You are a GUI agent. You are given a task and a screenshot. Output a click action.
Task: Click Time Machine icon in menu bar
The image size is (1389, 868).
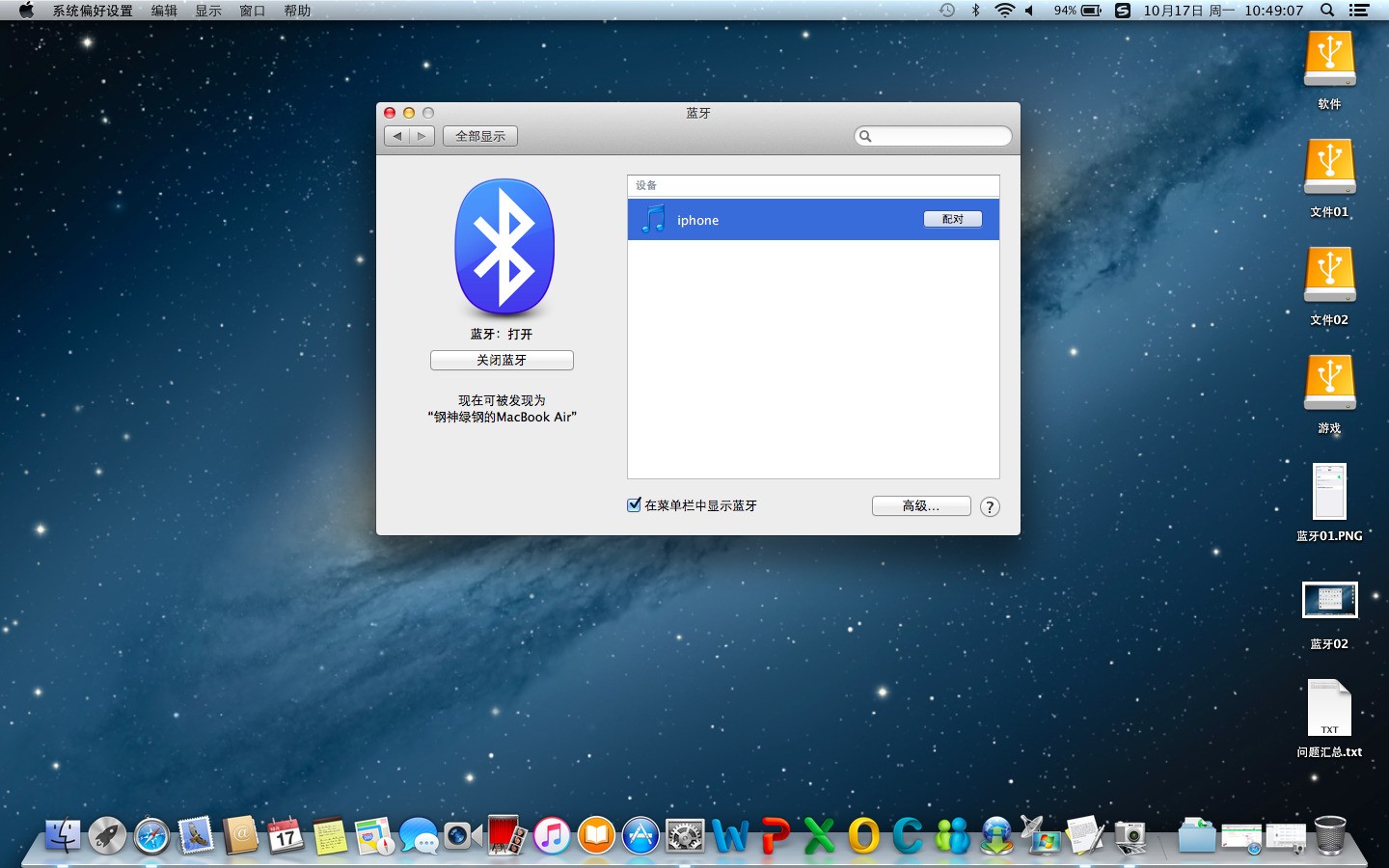pyautogui.click(x=947, y=11)
